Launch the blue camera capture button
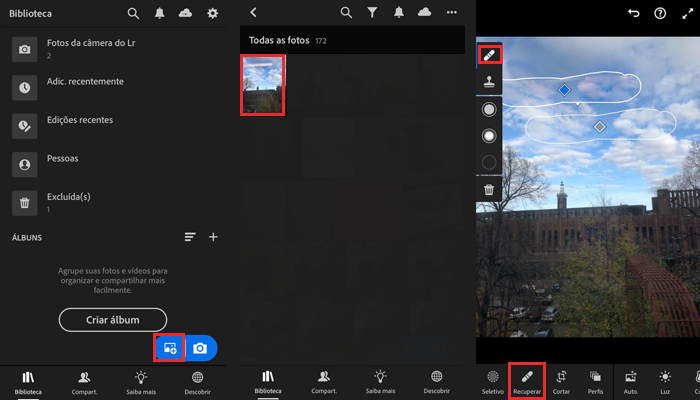The width and height of the screenshot is (700, 400). coord(201,348)
